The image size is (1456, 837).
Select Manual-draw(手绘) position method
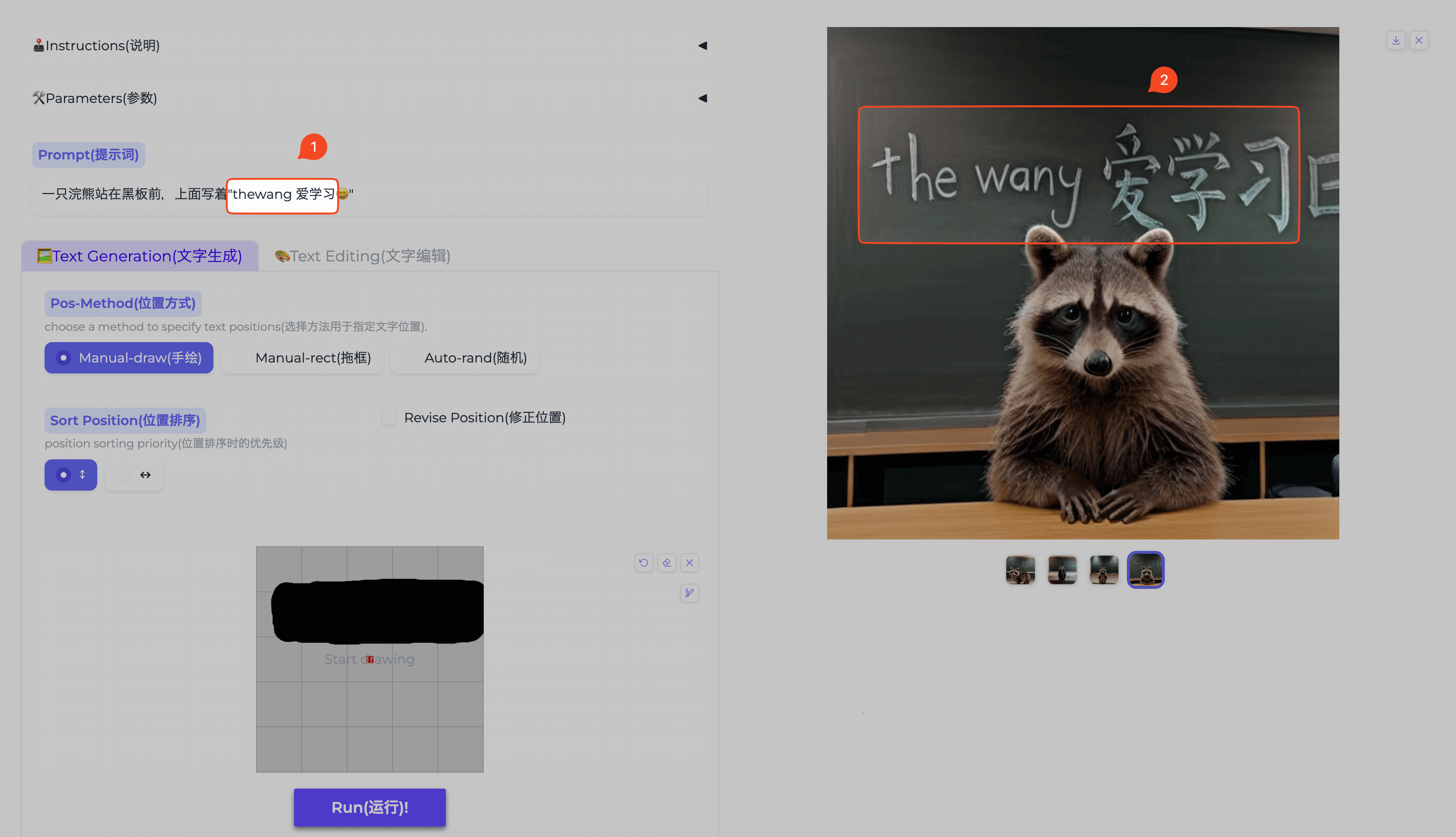tap(129, 358)
